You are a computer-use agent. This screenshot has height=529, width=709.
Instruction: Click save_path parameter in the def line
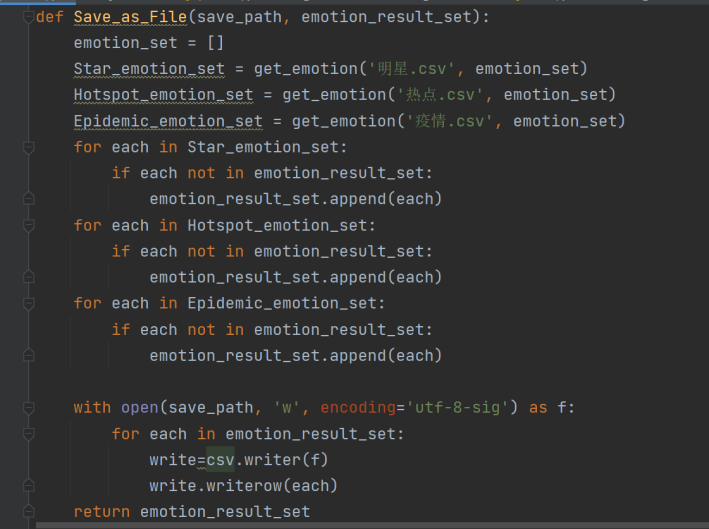coord(240,17)
